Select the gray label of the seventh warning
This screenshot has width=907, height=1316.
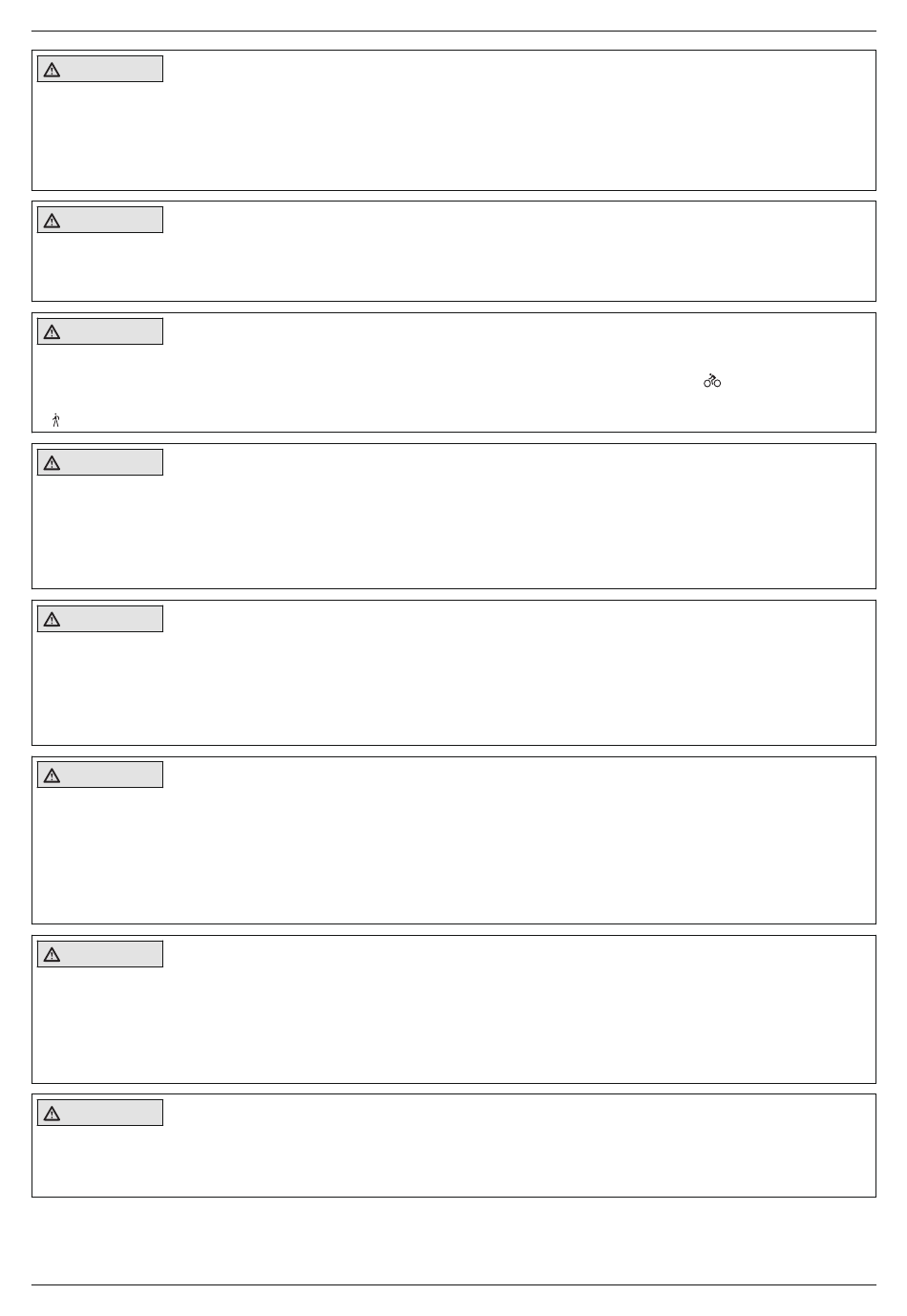coord(100,954)
